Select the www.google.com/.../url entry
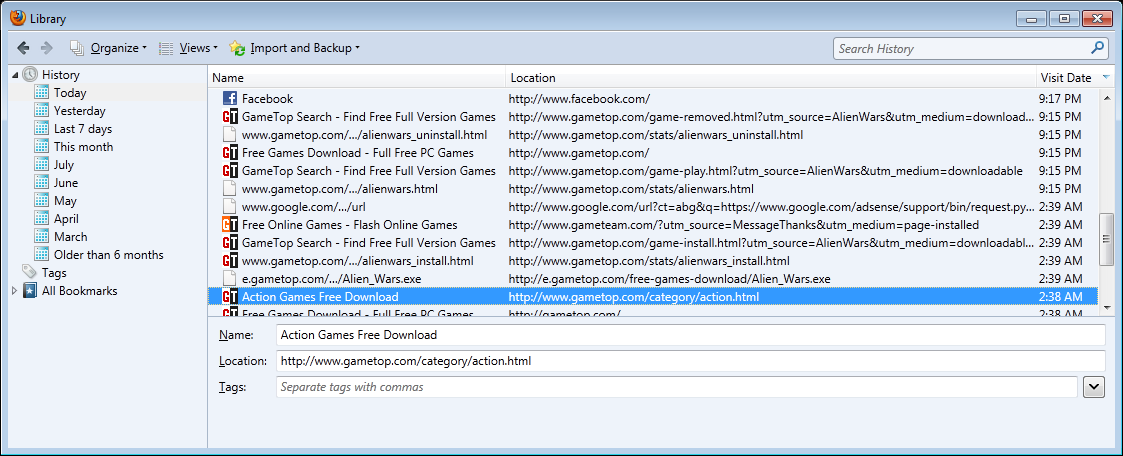 652,207
